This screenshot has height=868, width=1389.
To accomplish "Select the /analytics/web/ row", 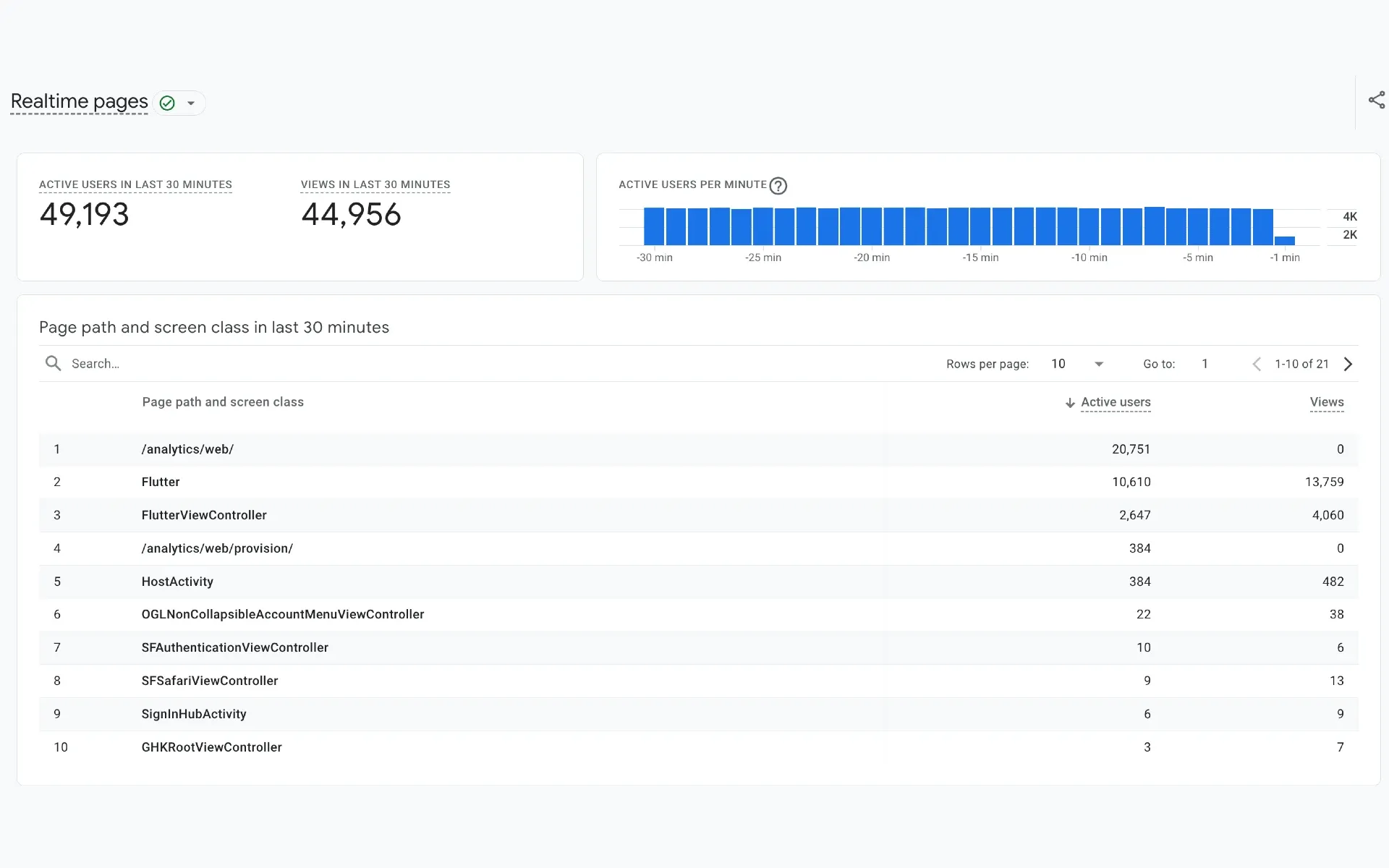I will [x=698, y=449].
